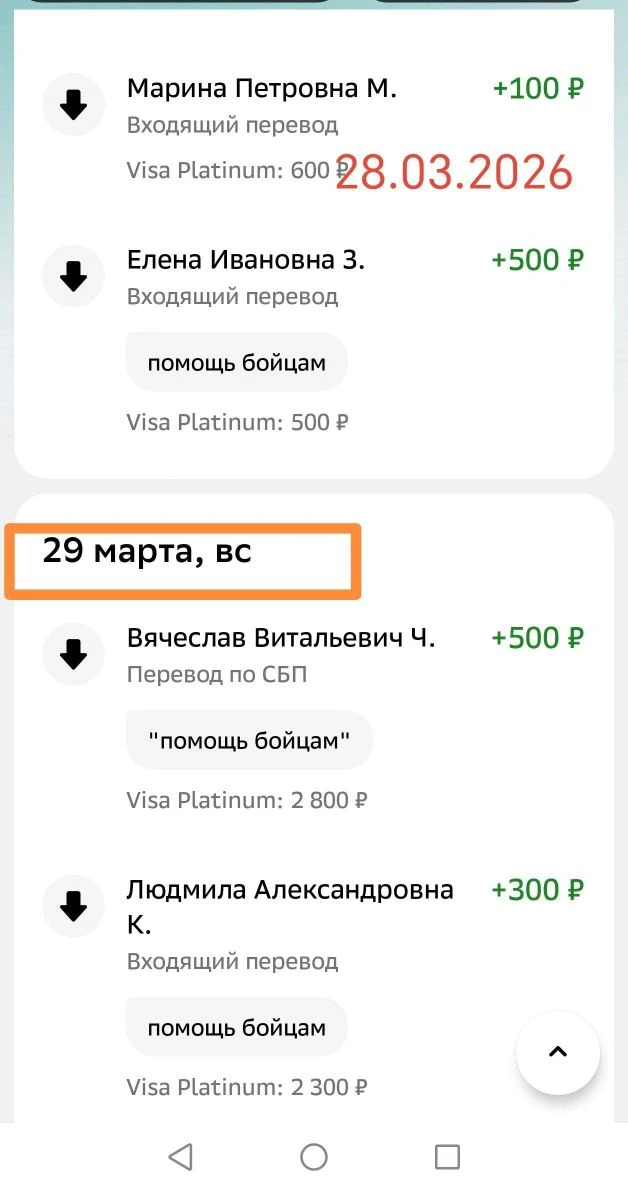Tap the +100 ₽ amount

538,89
